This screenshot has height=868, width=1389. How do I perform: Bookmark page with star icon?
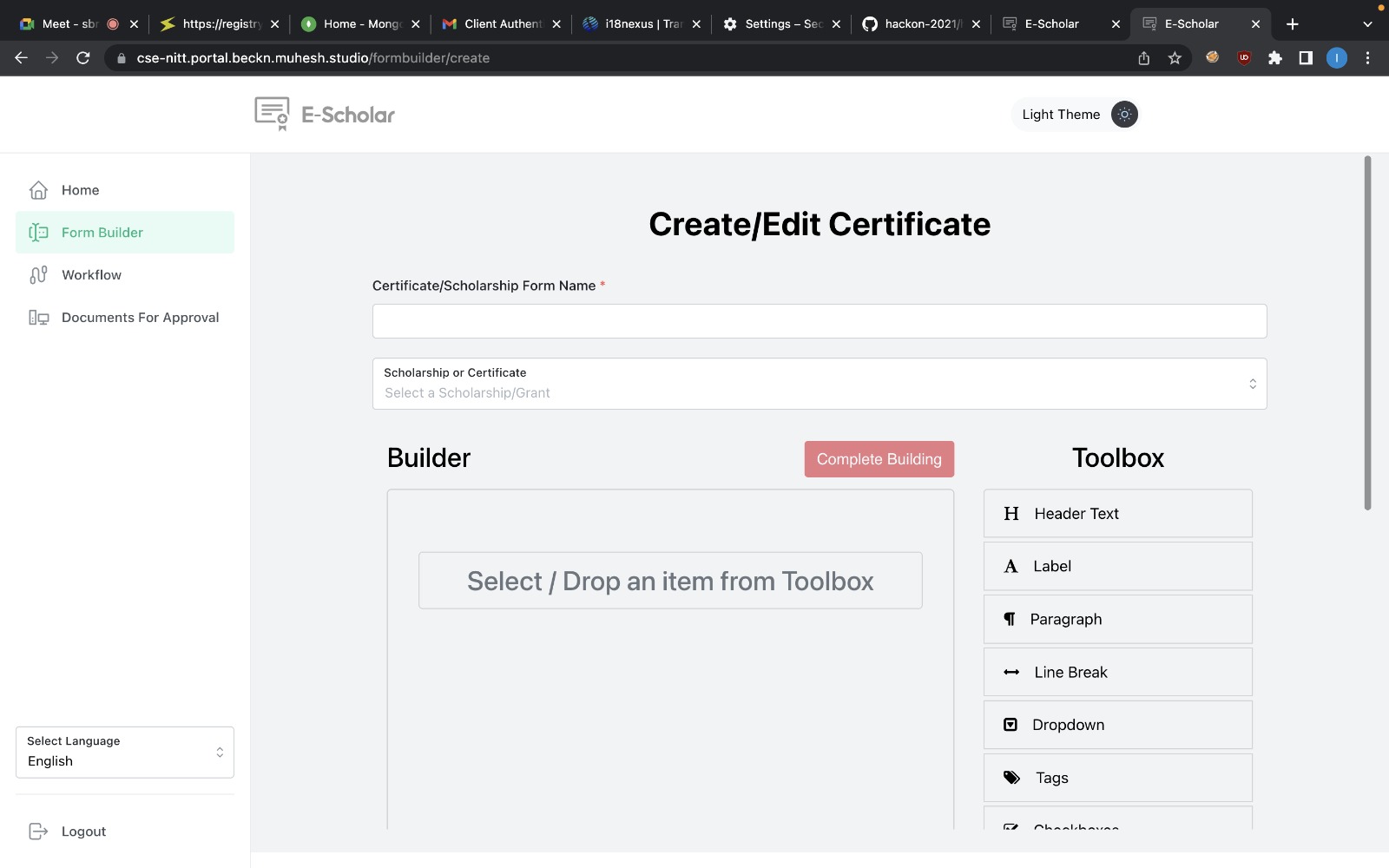click(x=1175, y=58)
